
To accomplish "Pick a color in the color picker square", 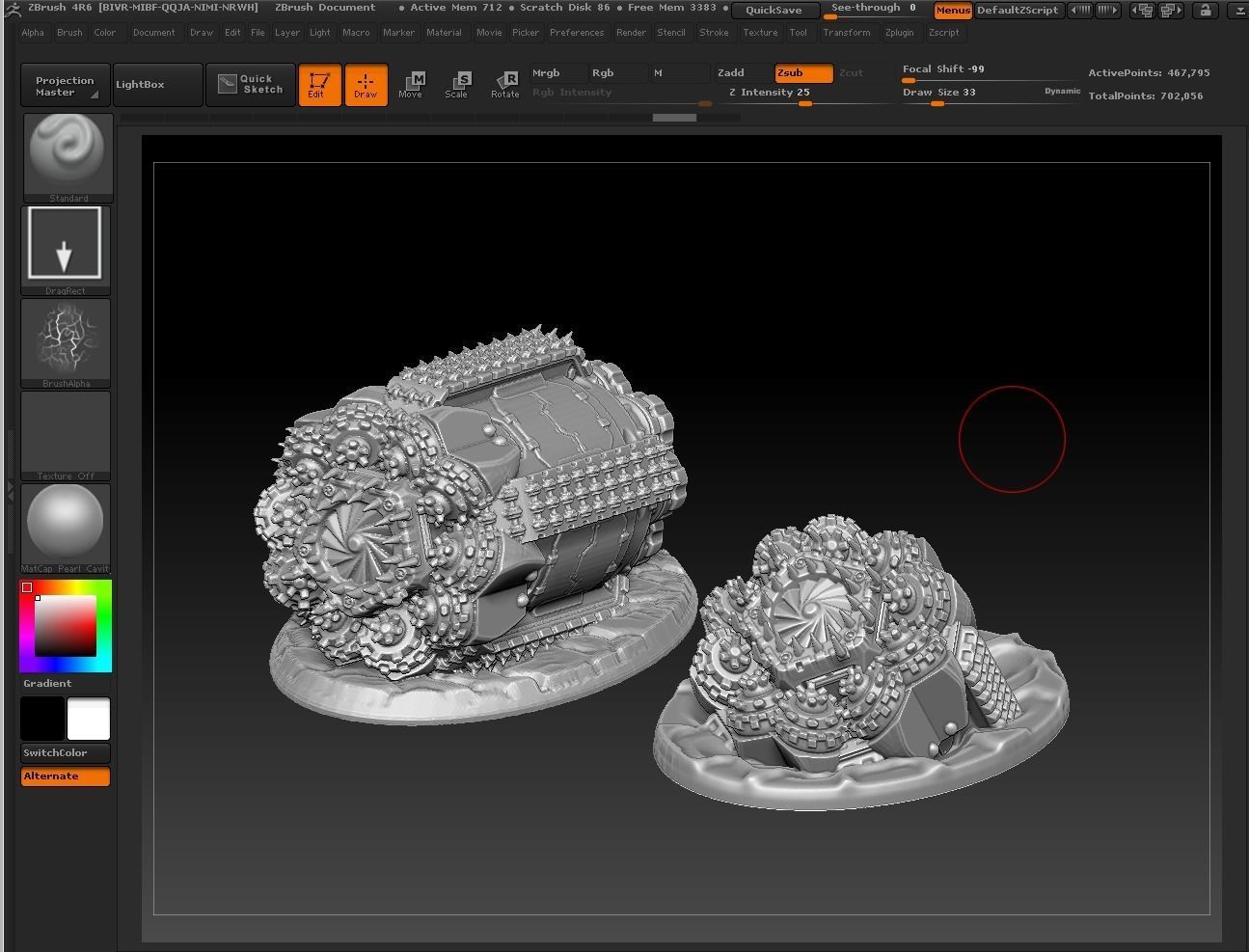I will pyautogui.click(x=66, y=626).
